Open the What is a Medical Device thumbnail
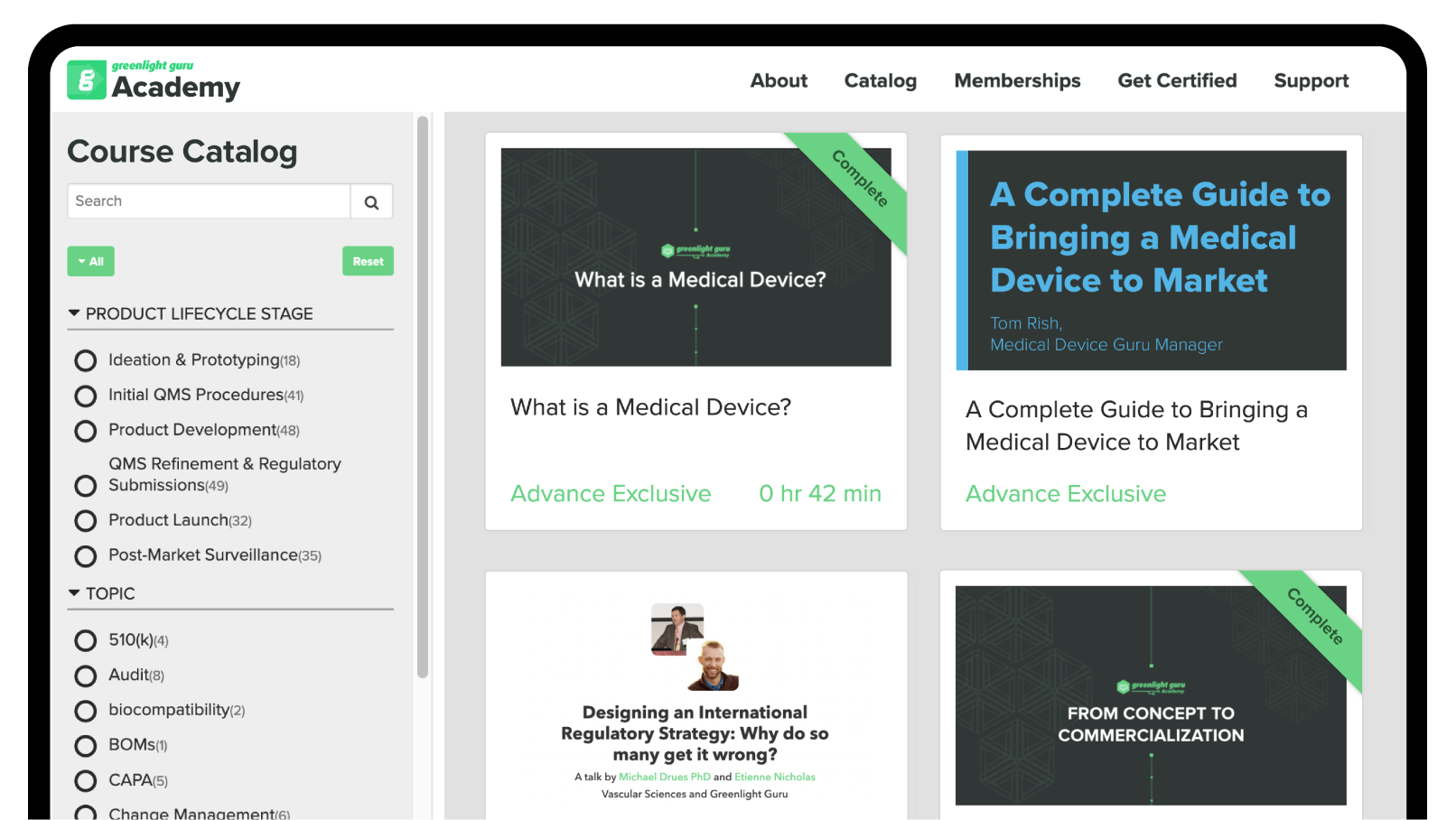This screenshot has width=1456, height=820. tap(695, 257)
